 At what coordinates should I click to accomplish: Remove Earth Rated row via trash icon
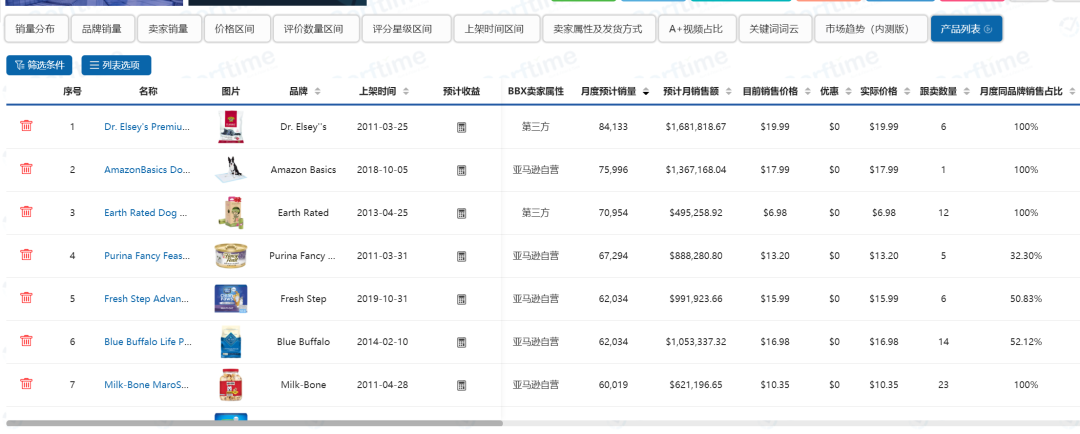[26, 212]
